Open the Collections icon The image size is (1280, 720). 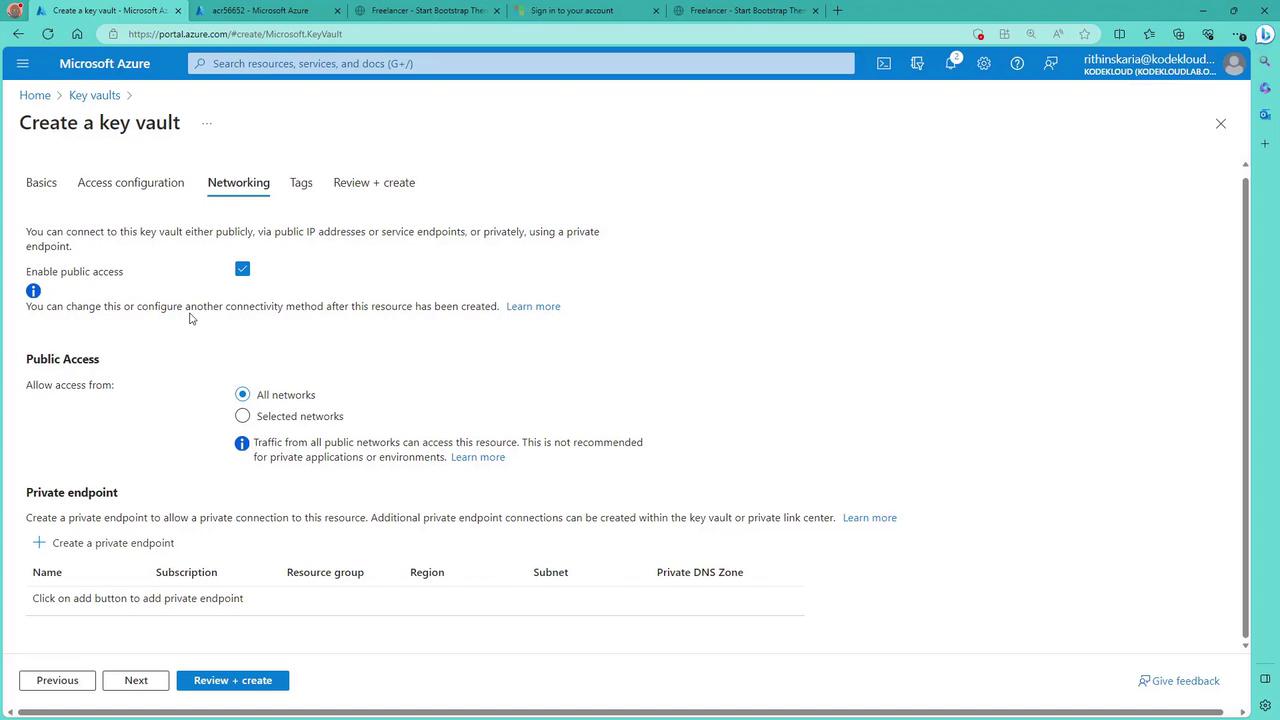[x=1178, y=34]
